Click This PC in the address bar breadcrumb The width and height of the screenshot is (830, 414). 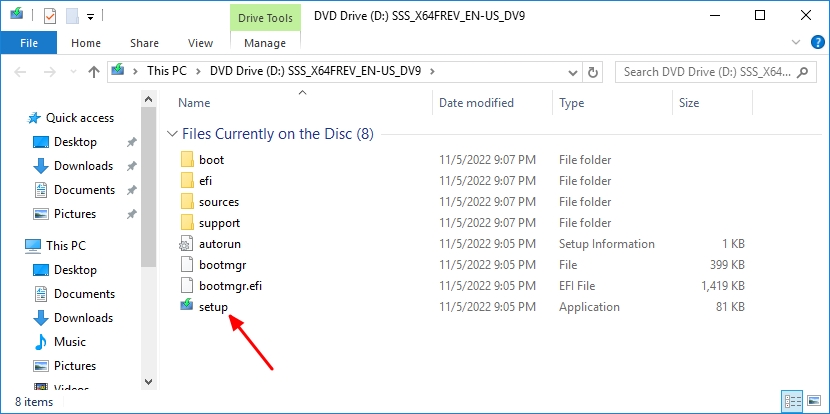[167, 71]
